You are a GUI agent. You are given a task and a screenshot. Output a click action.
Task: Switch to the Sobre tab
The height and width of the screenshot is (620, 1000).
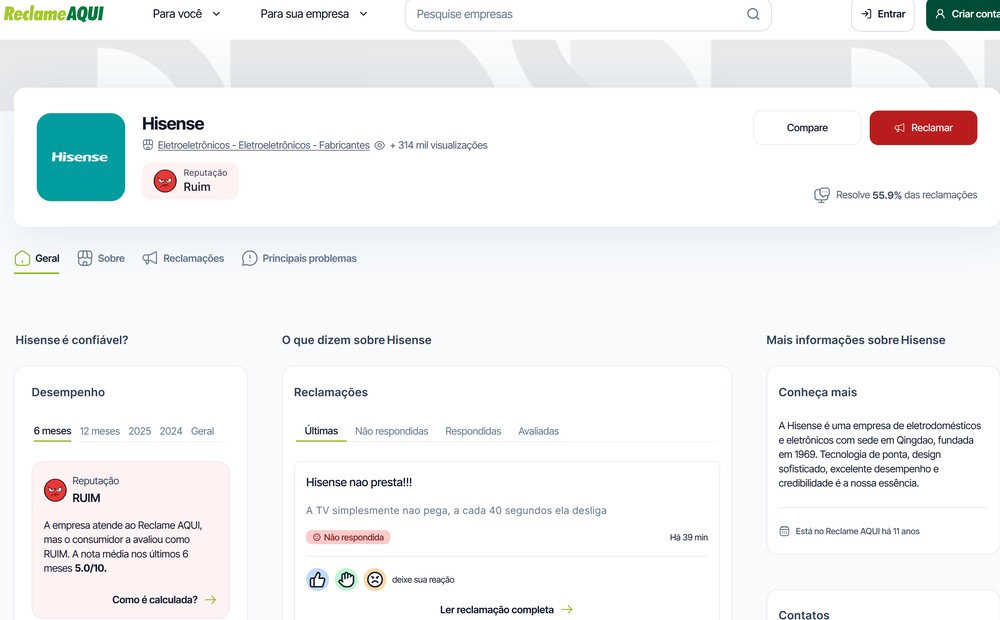[101, 258]
